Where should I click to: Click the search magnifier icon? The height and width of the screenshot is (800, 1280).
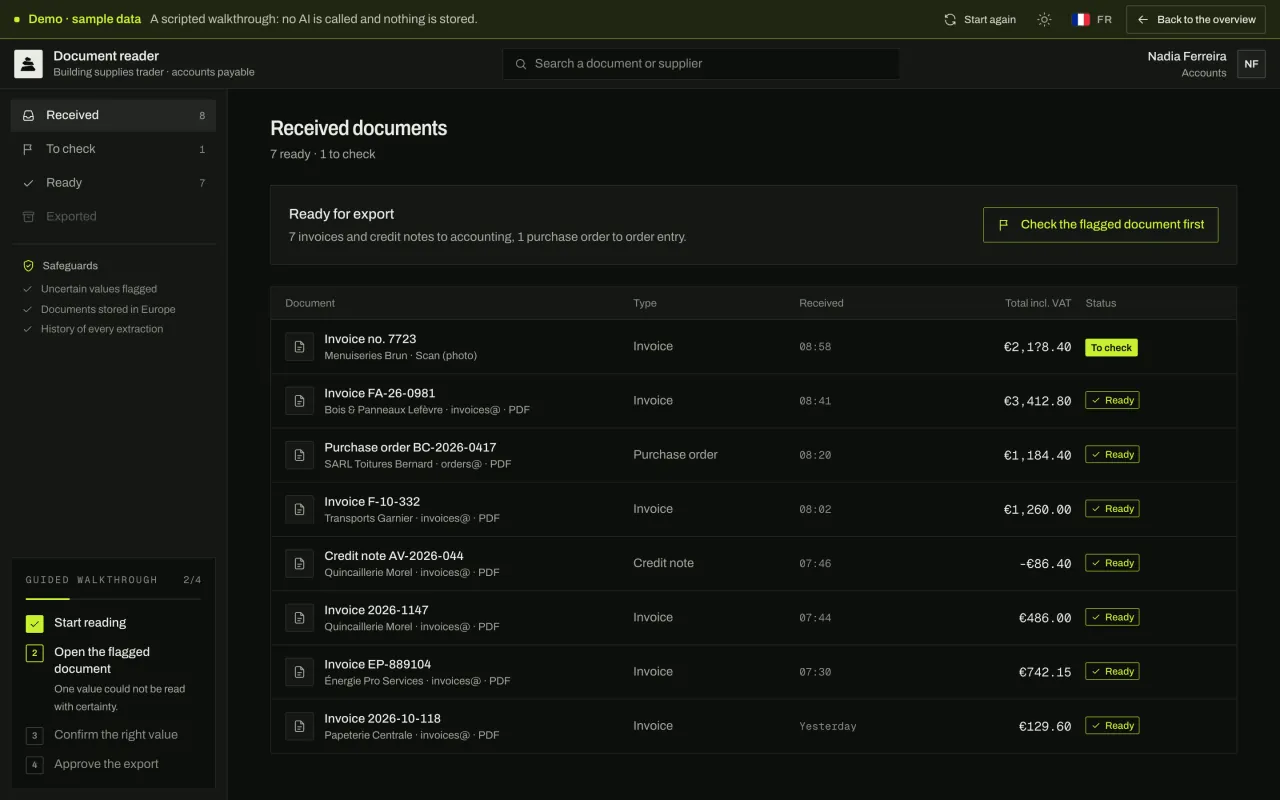point(521,64)
